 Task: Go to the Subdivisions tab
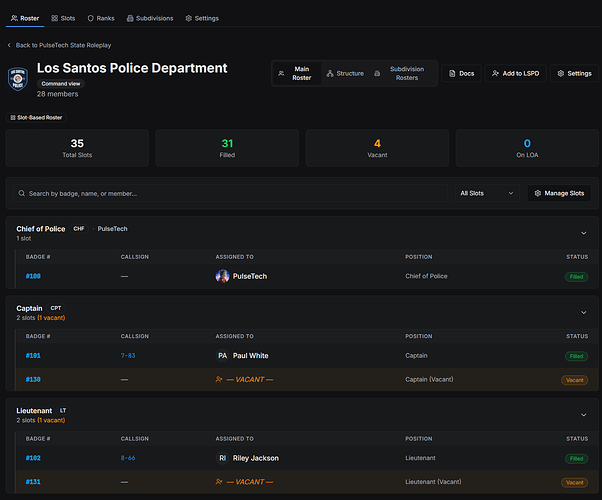[150, 18]
